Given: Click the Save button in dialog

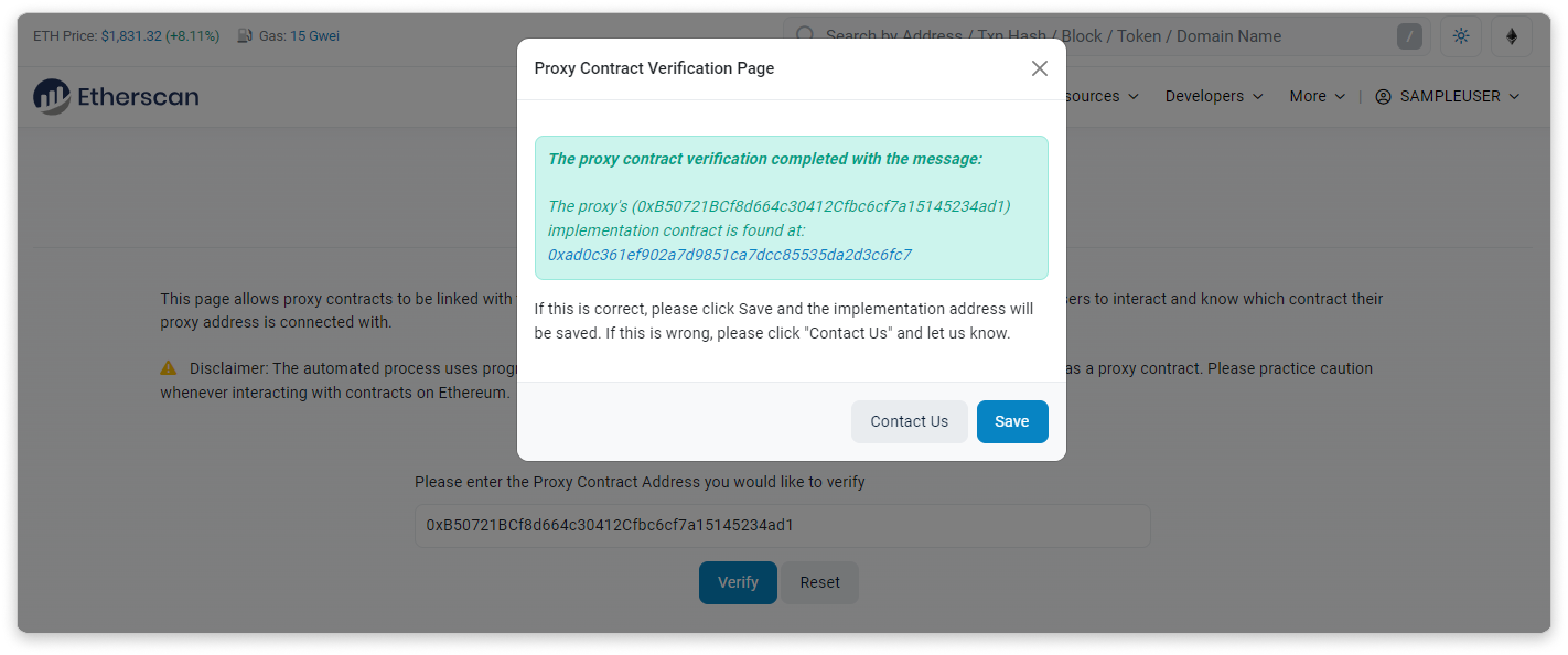Looking at the screenshot, I should 1012,421.
